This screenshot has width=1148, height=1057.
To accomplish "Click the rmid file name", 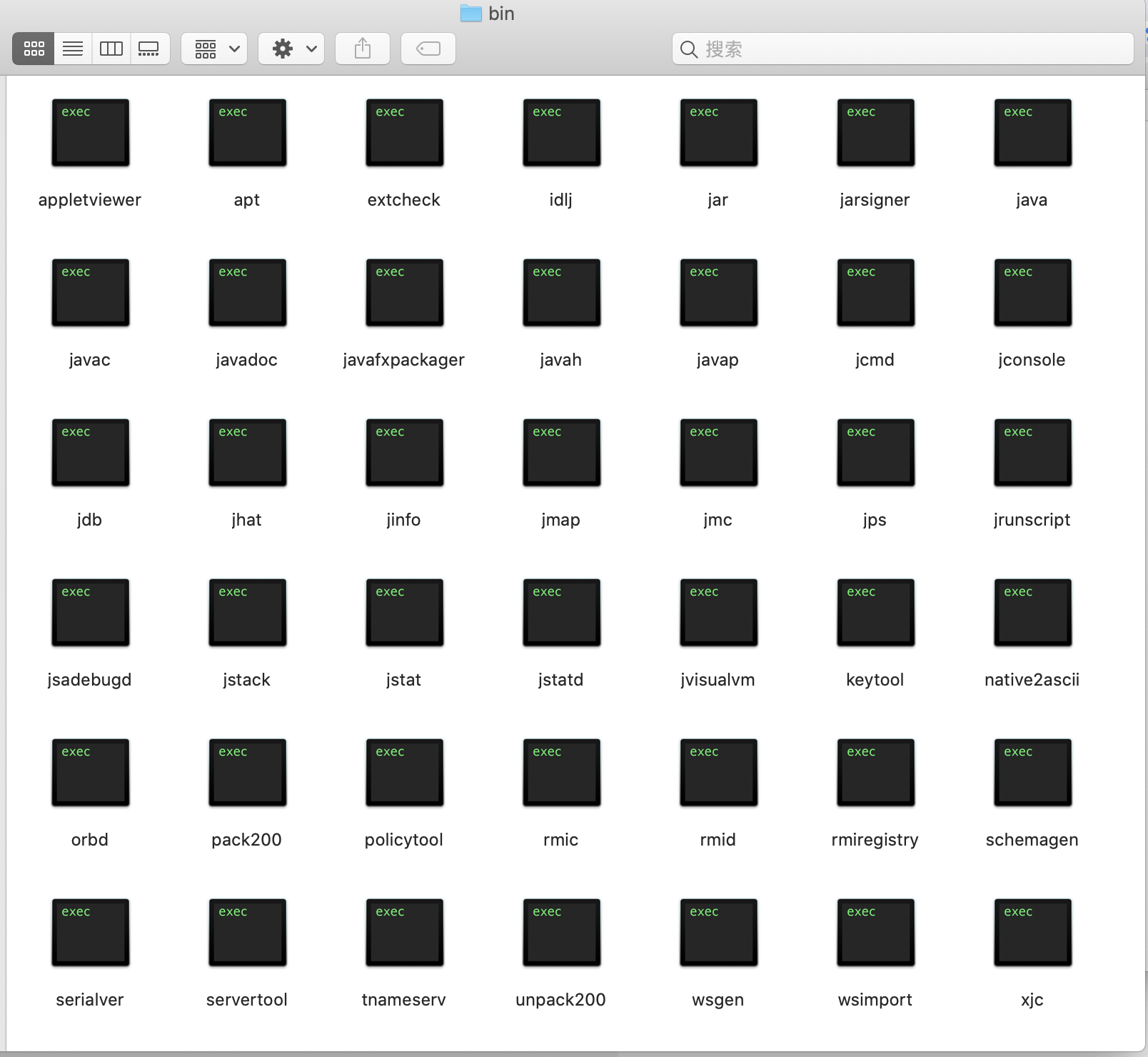I will [x=718, y=840].
